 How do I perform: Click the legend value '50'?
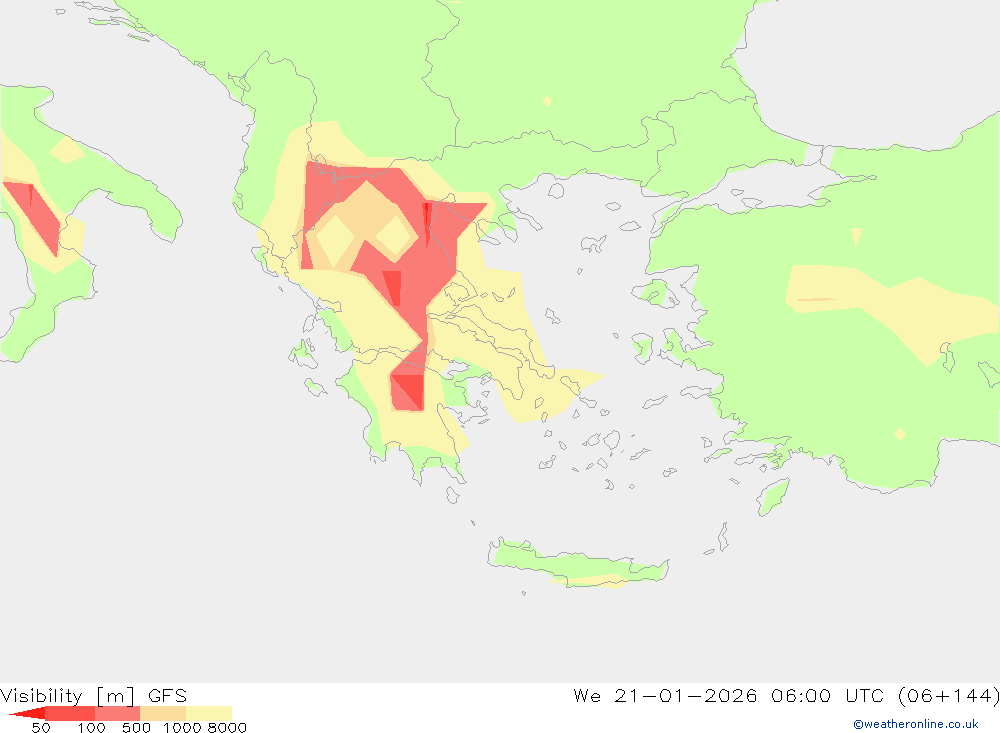coord(41,727)
